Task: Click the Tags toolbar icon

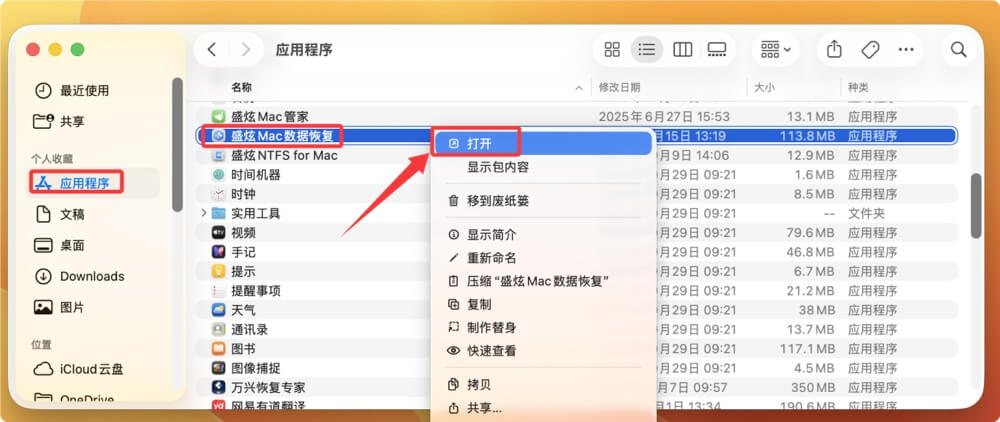Action: point(870,50)
